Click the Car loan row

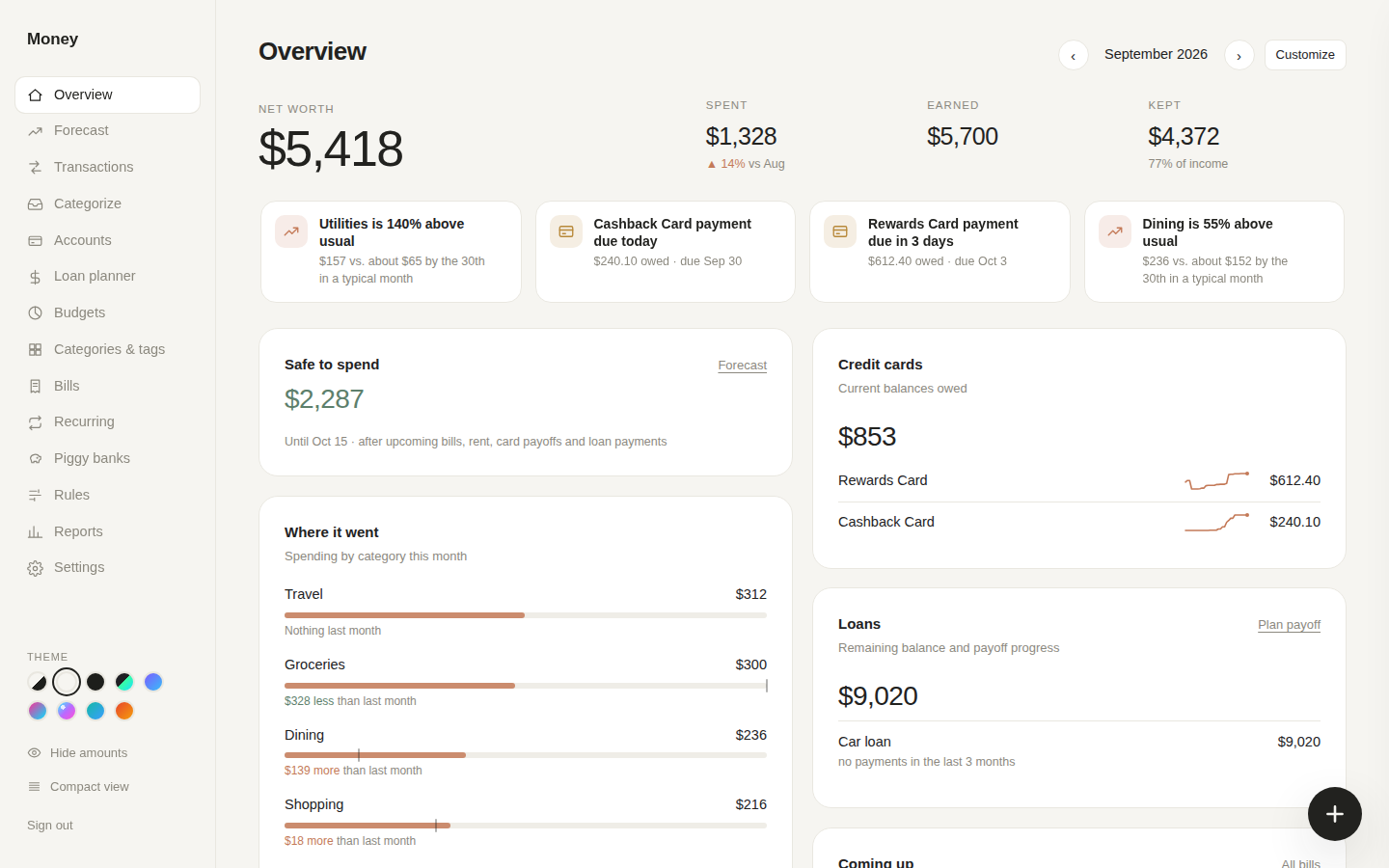(x=1079, y=750)
